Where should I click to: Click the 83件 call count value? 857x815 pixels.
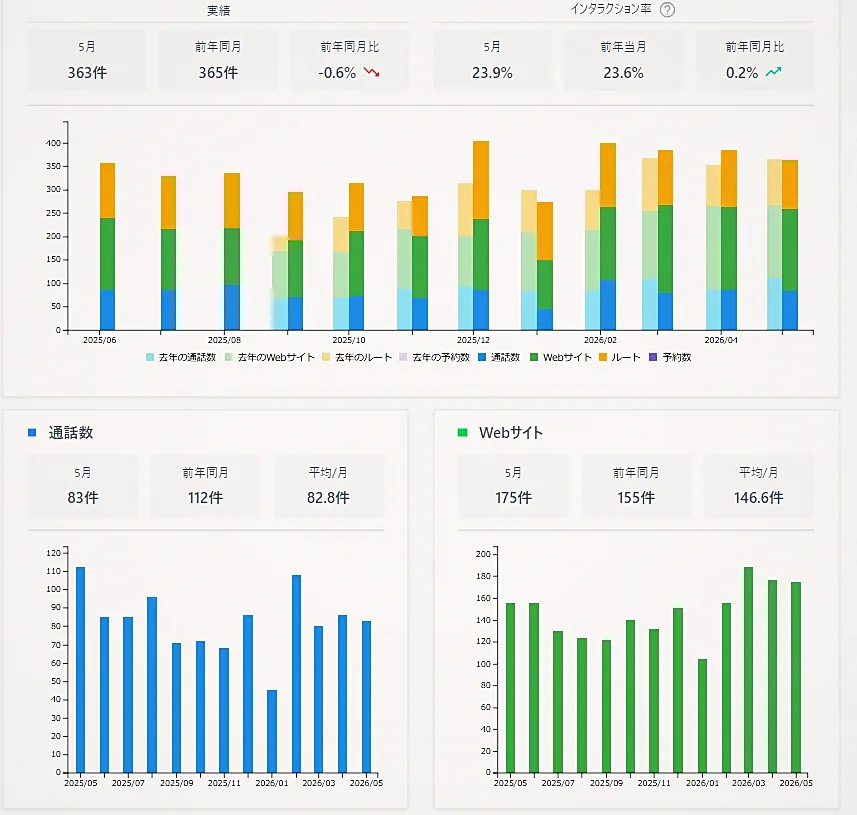click(x=83, y=497)
